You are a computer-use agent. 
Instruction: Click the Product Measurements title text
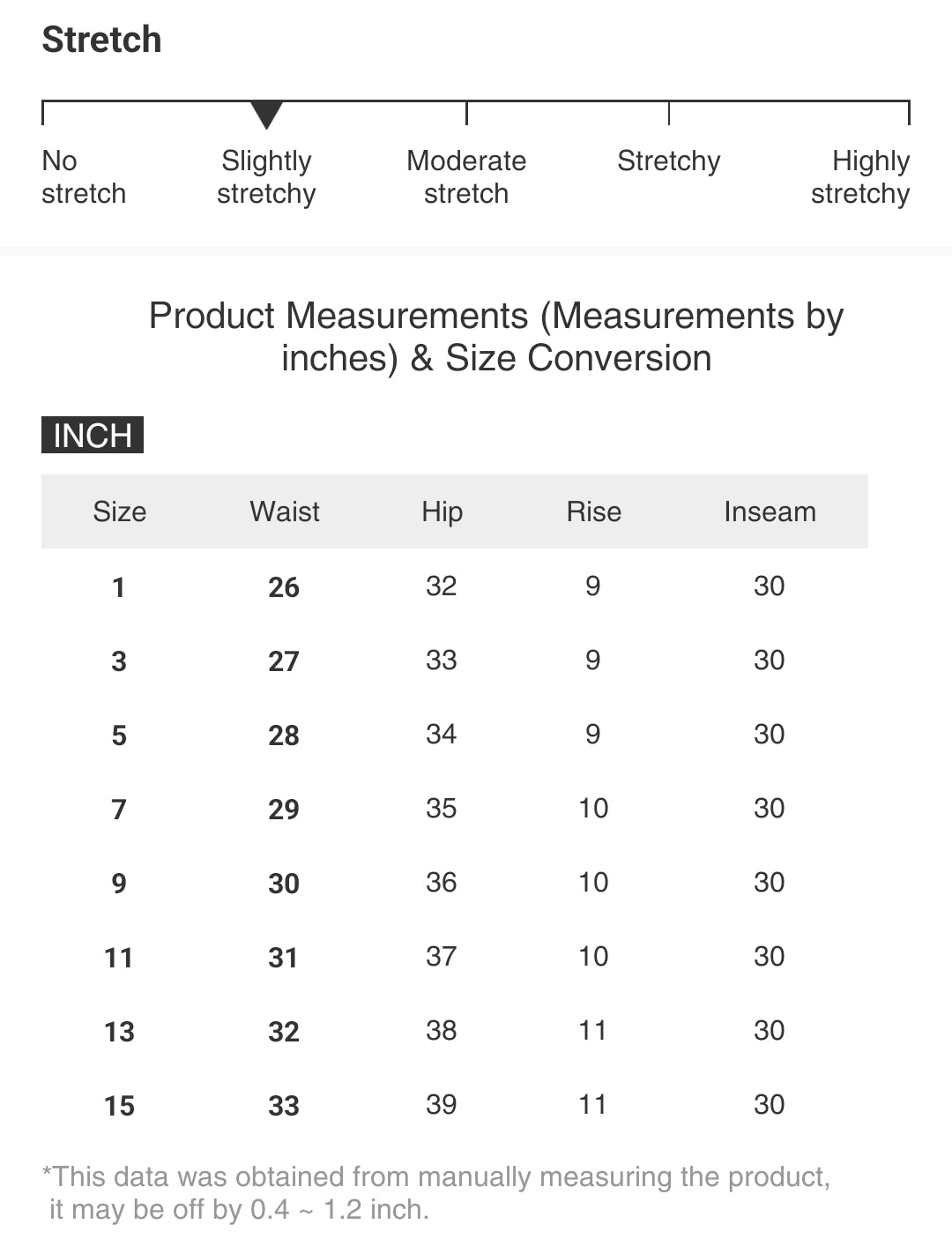coord(496,337)
